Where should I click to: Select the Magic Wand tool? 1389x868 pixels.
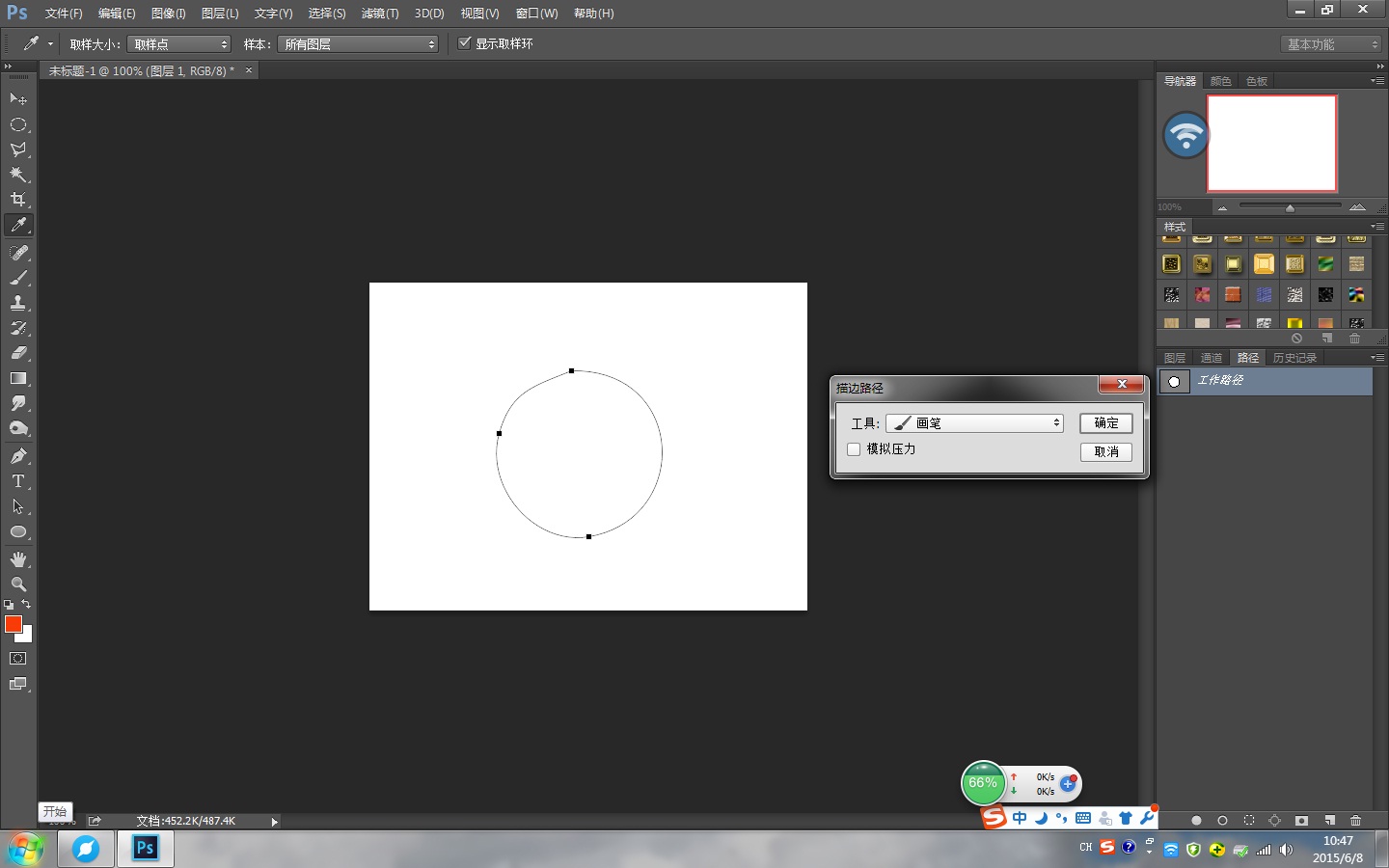coord(18,175)
